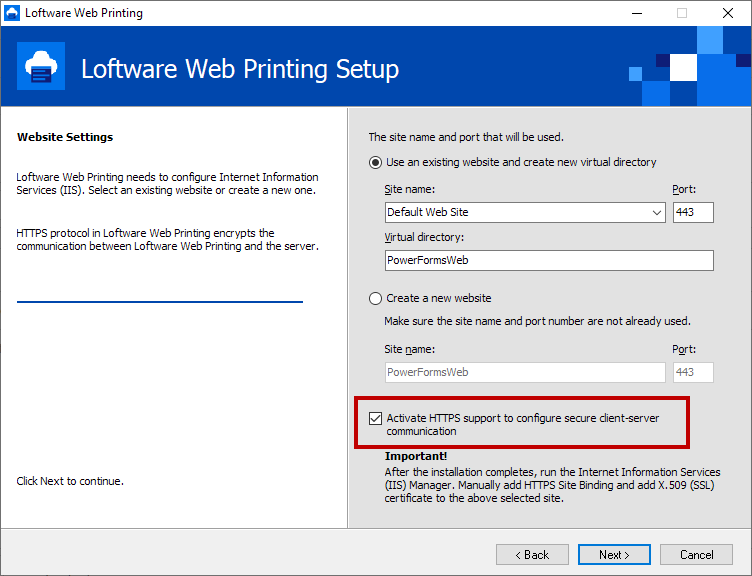Image resolution: width=752 pixels, height=576 pixels.
Task: Click the 'Site name:' label under 'Use an existing website'
Action: (x=410, y=189)
